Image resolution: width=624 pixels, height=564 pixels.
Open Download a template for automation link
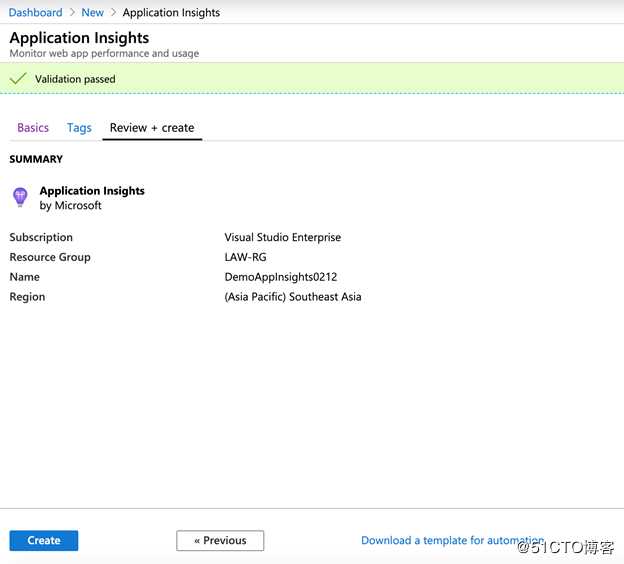coord(452,540)
